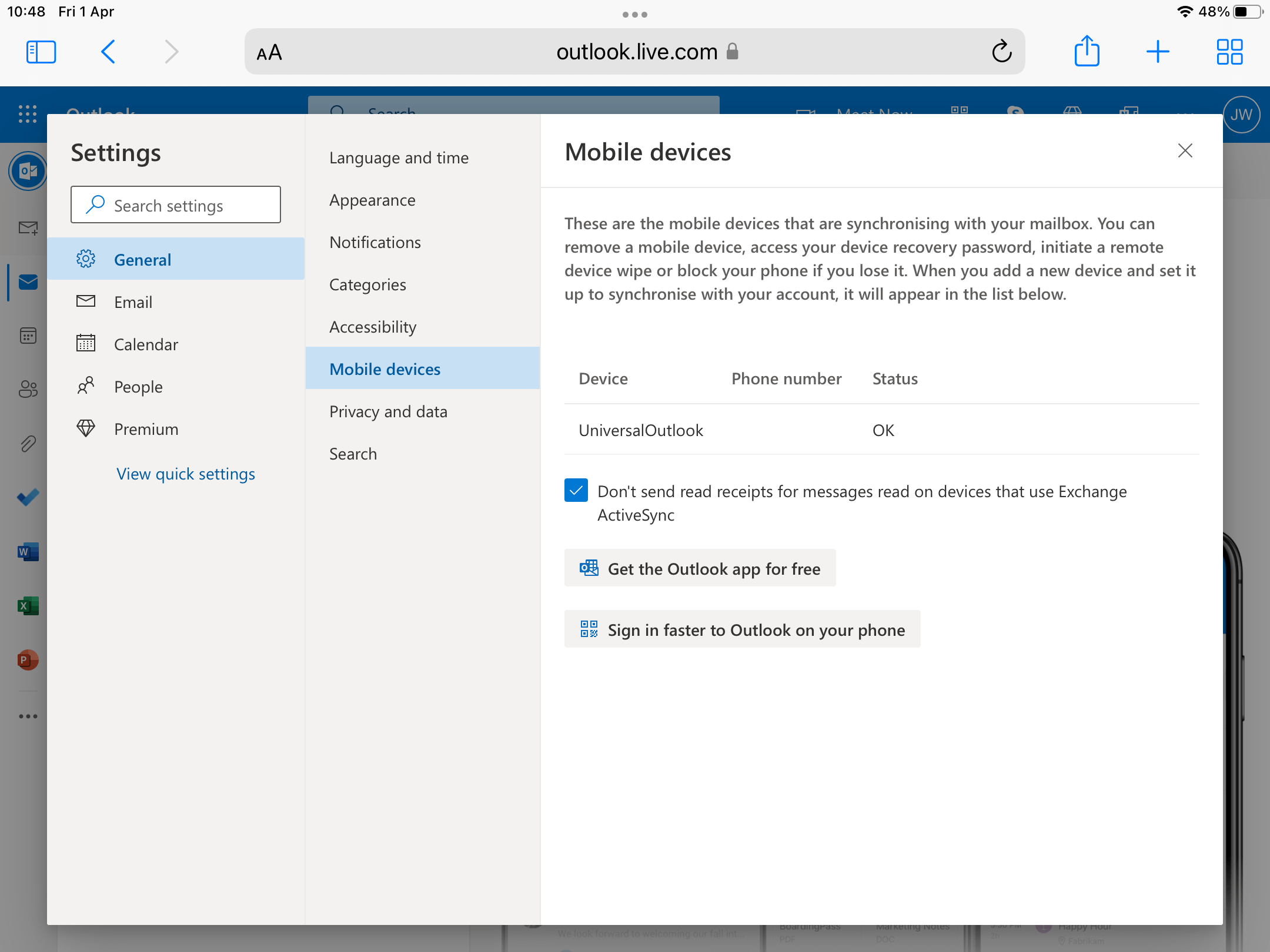Launch Word from the left rail
The image size is (1270, 952).
[28, 552]
